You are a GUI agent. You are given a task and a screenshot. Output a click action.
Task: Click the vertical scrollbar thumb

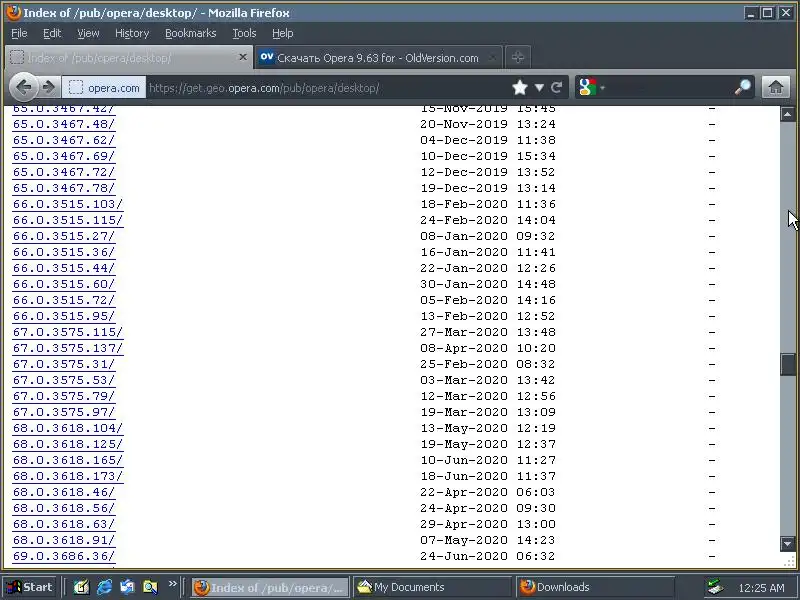point(787,364)
